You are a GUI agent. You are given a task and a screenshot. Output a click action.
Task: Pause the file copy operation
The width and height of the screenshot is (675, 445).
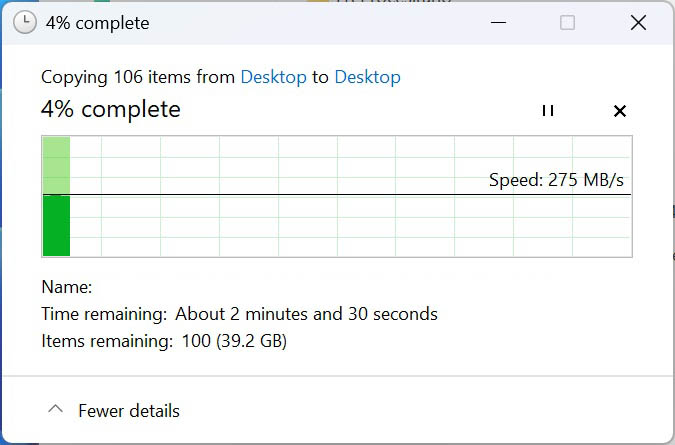[548, 111]
